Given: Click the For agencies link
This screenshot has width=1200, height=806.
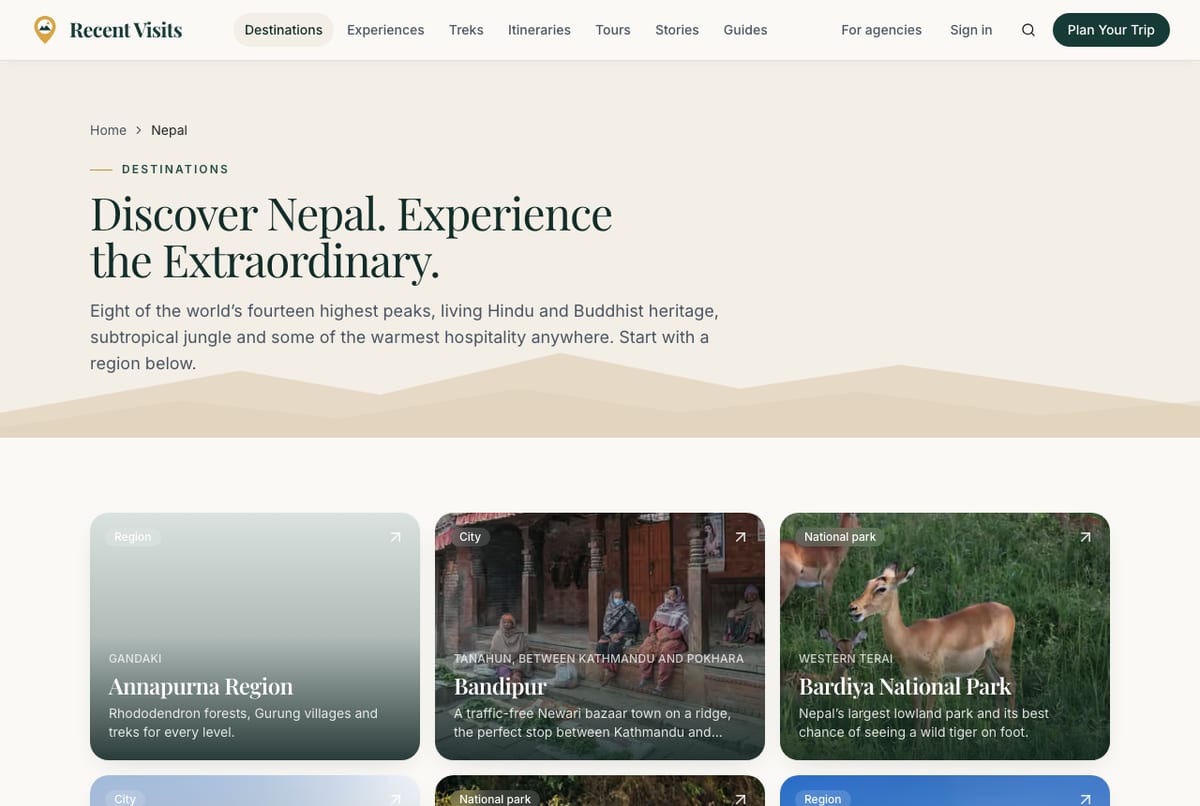Looking at the screenshot, I should pos(881,30).
